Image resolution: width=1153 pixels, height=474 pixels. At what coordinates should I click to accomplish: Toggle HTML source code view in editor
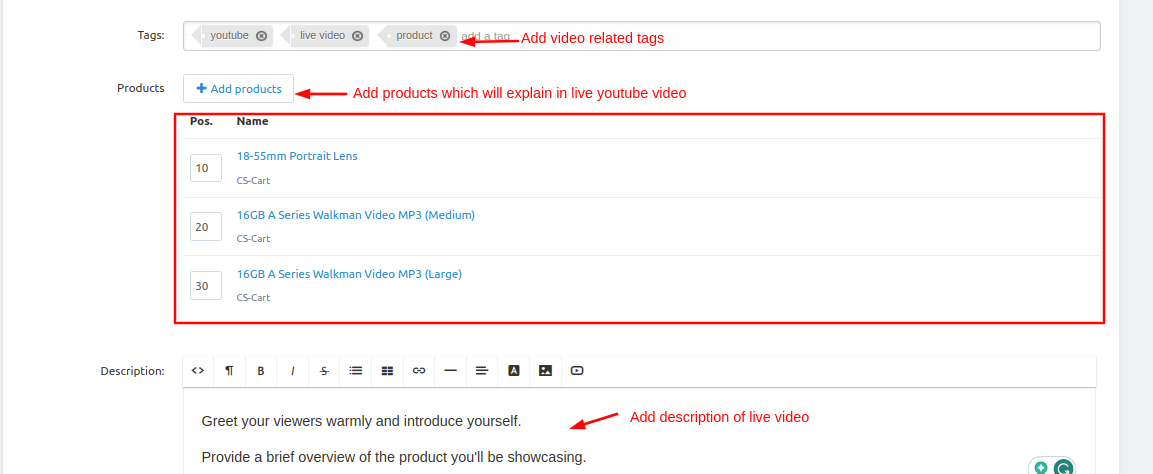(x=198, y=371)
